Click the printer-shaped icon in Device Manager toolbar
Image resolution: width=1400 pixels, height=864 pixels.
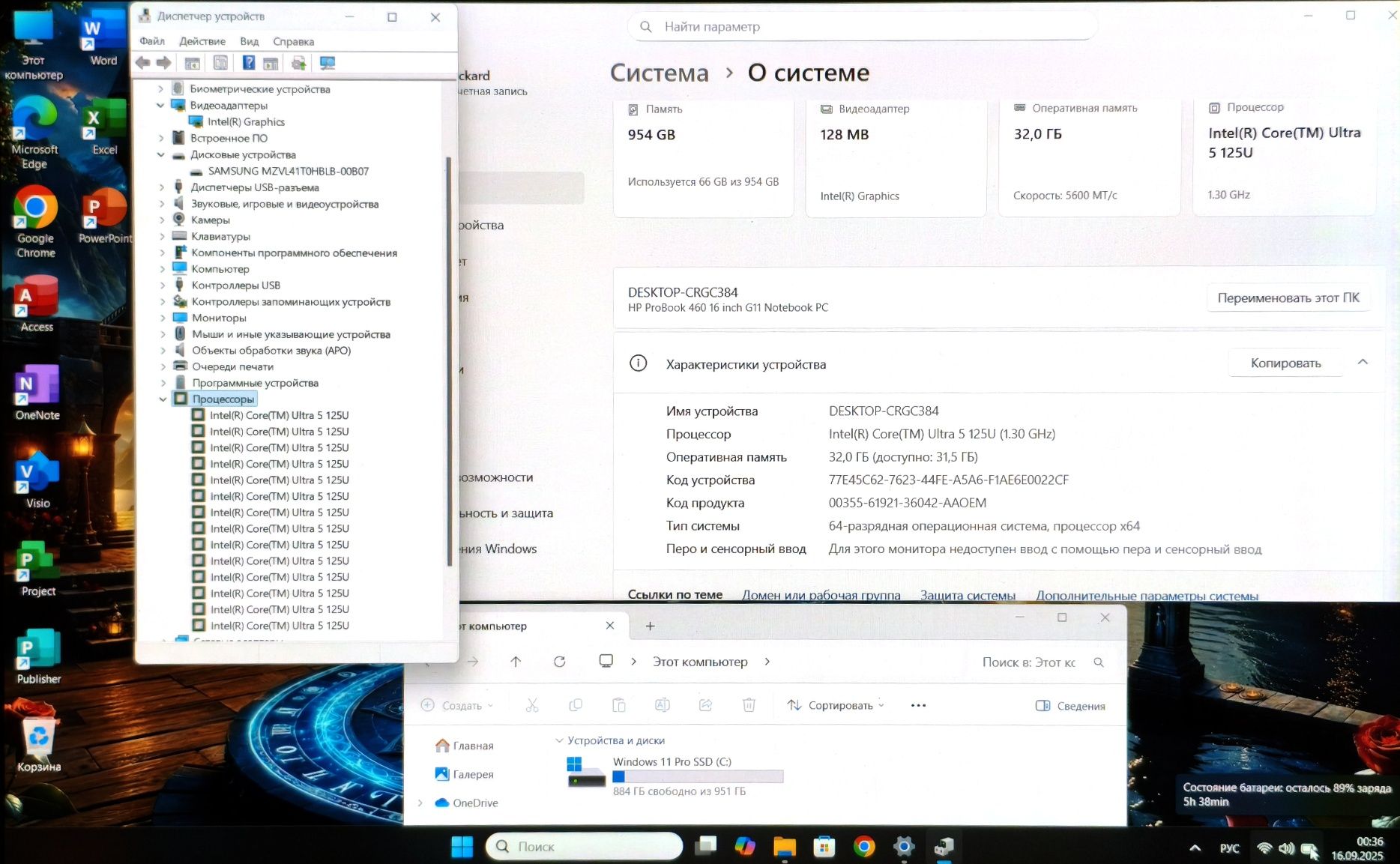click(x=298, y=63)
